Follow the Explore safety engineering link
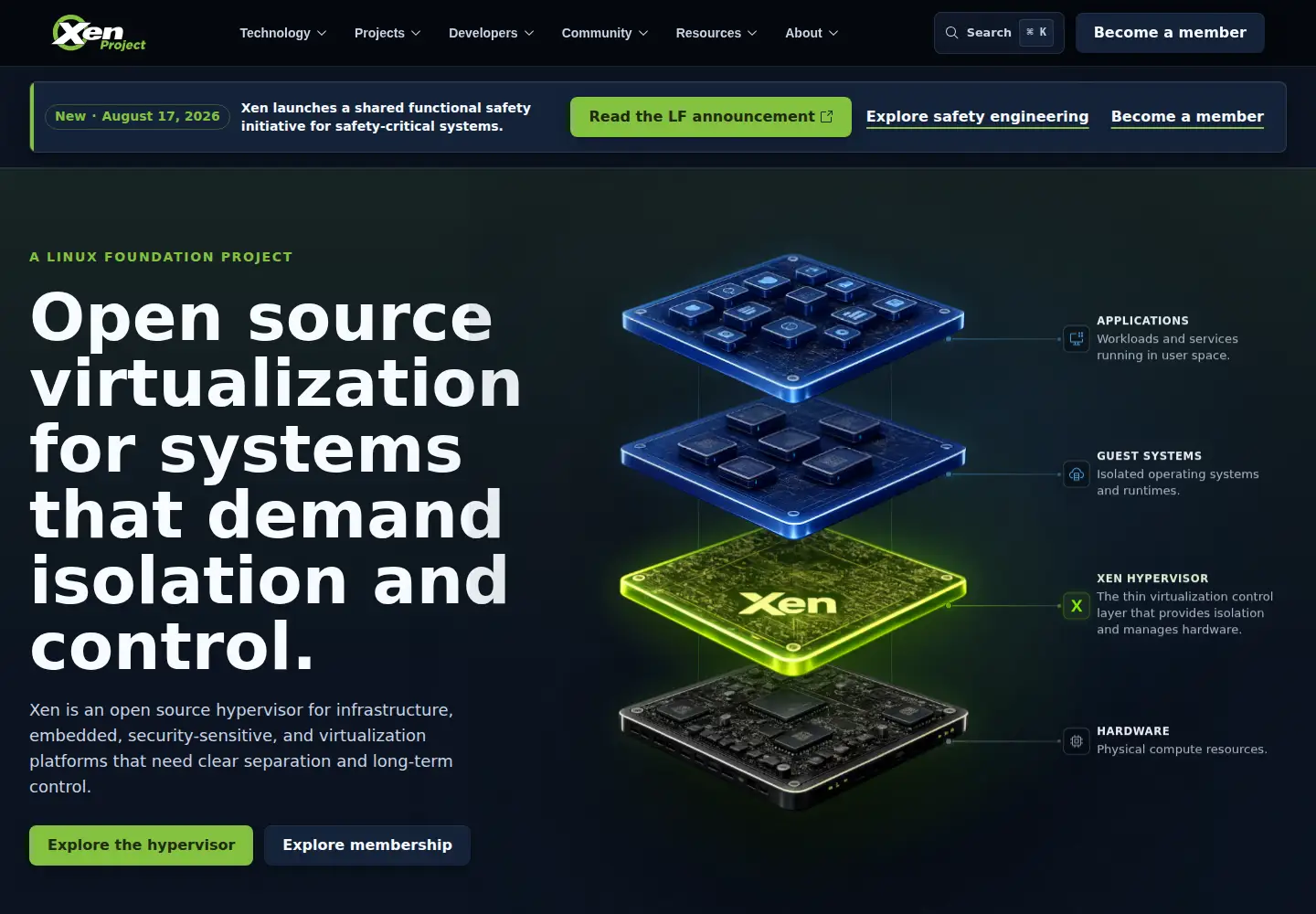The image size is (1316, 914). 978,117
